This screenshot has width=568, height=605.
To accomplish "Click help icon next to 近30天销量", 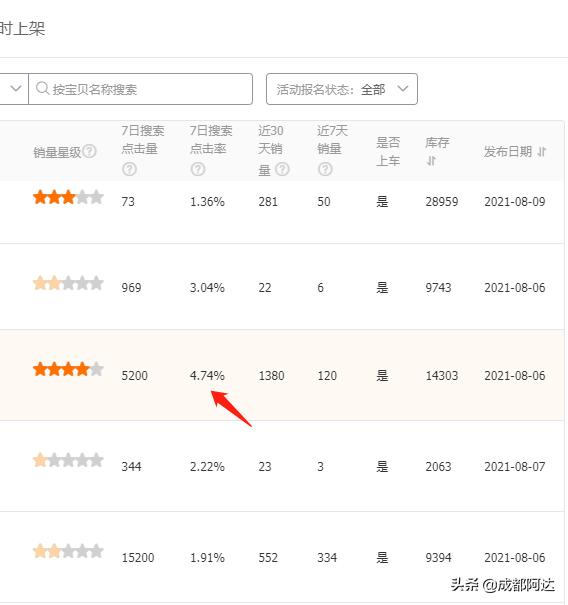I will pos(282,169).
